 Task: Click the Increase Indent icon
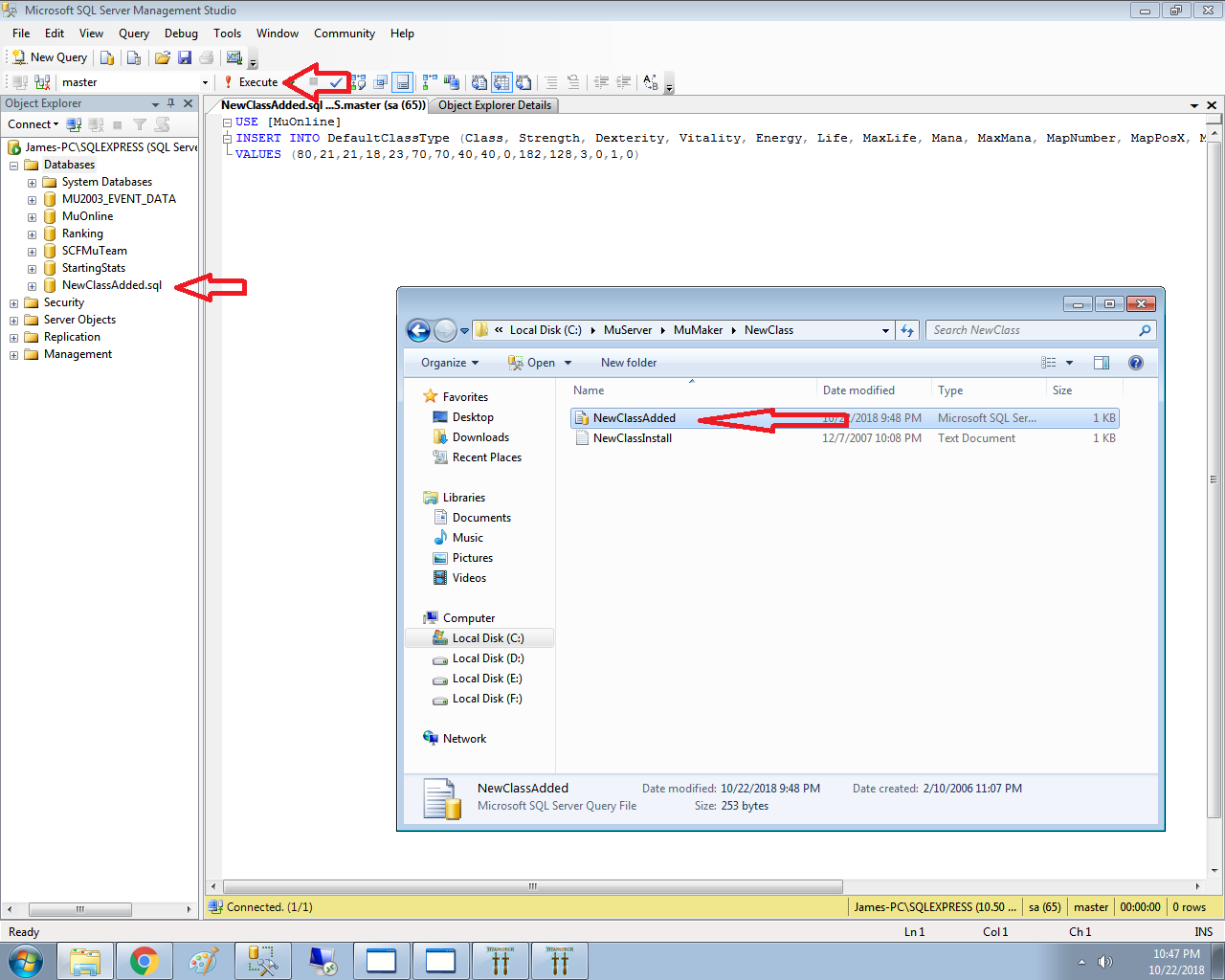pos(623,82)
